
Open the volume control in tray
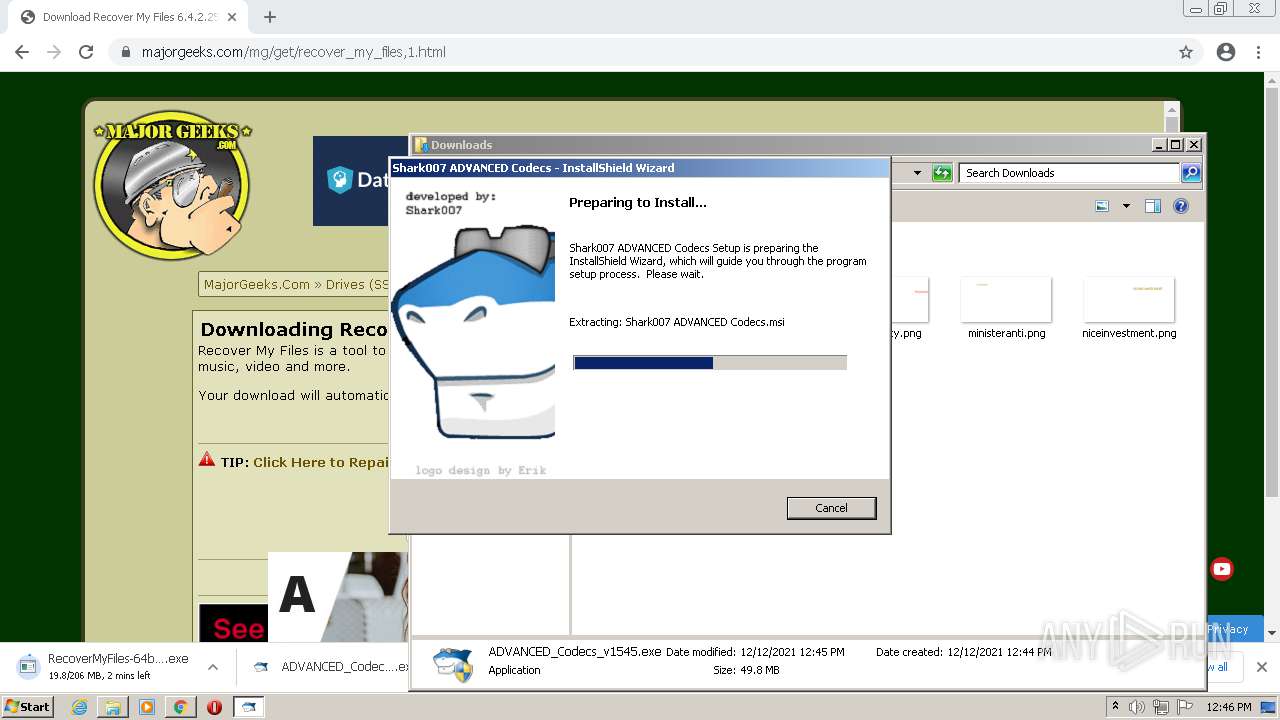click(1136, 707)
